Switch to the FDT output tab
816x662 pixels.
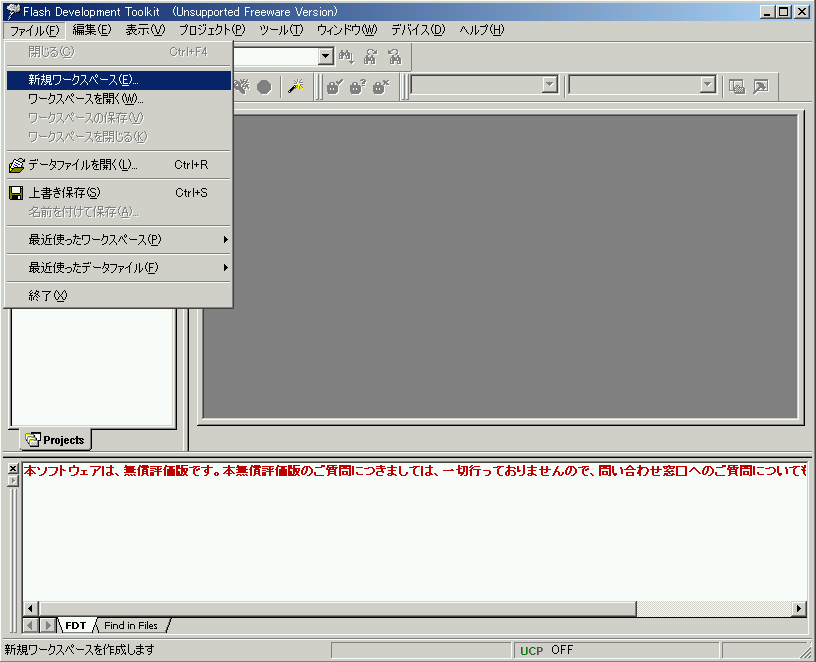click(76, 625)
